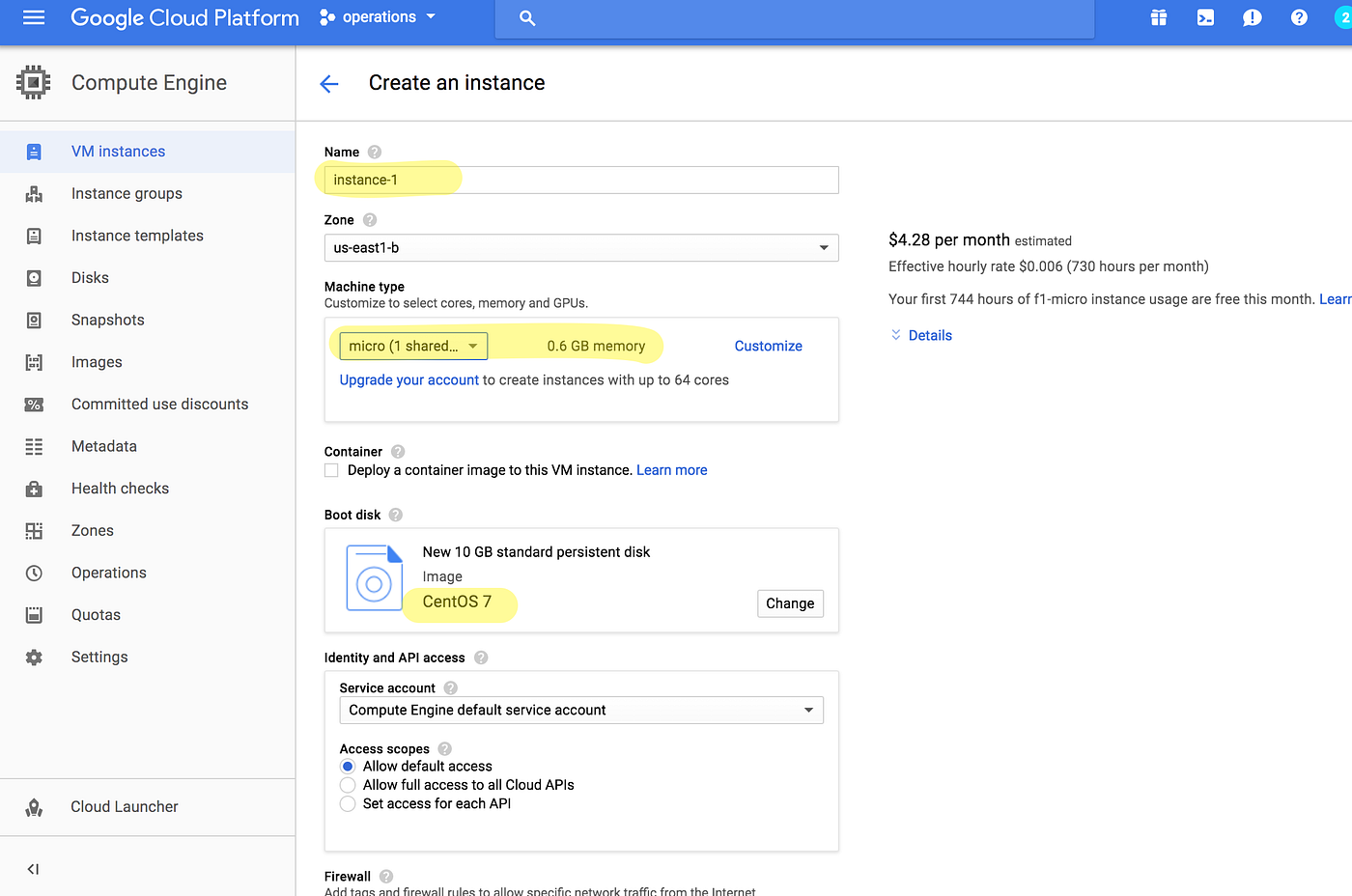1352x896 pixels.
Task: Open the Service account dropdown
Action: tap(581, 711)
